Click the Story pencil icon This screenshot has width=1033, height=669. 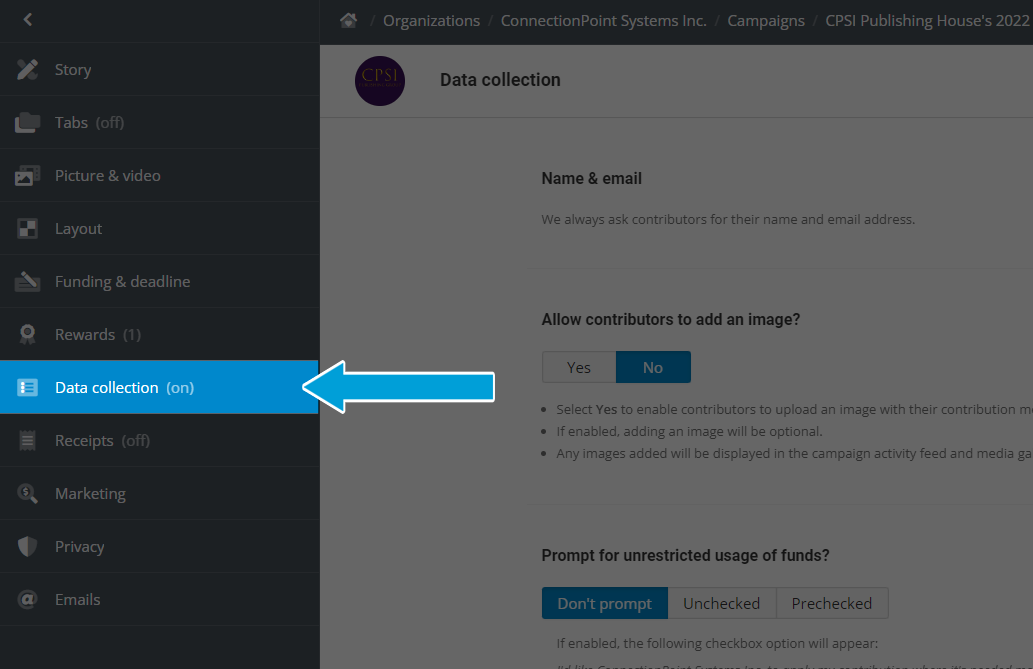click(x=27, y=69)
